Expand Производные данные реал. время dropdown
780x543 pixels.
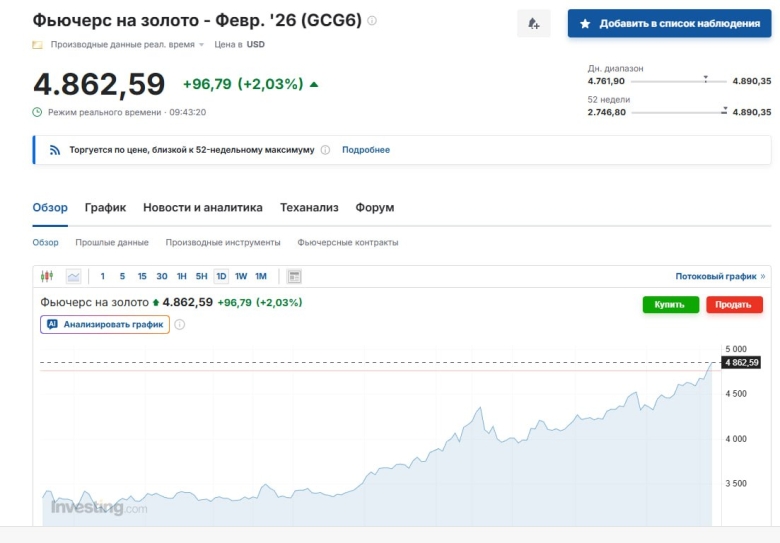click(x=126, y=45)
